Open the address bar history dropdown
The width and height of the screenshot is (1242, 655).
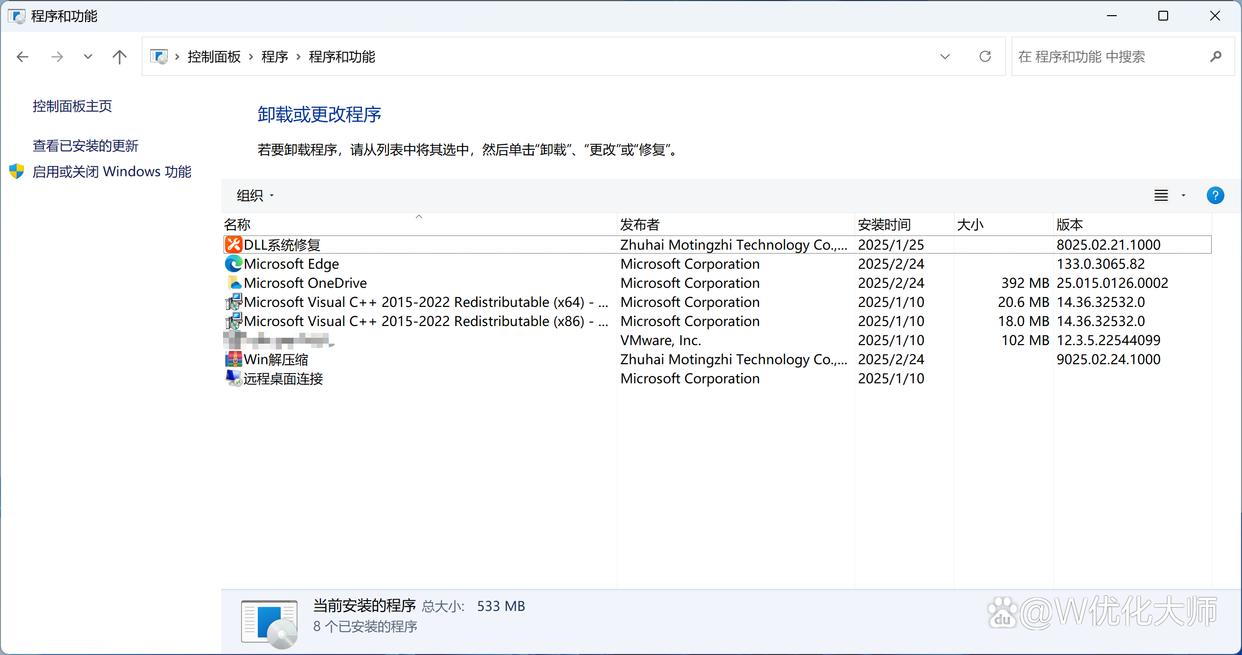point(945,57)
